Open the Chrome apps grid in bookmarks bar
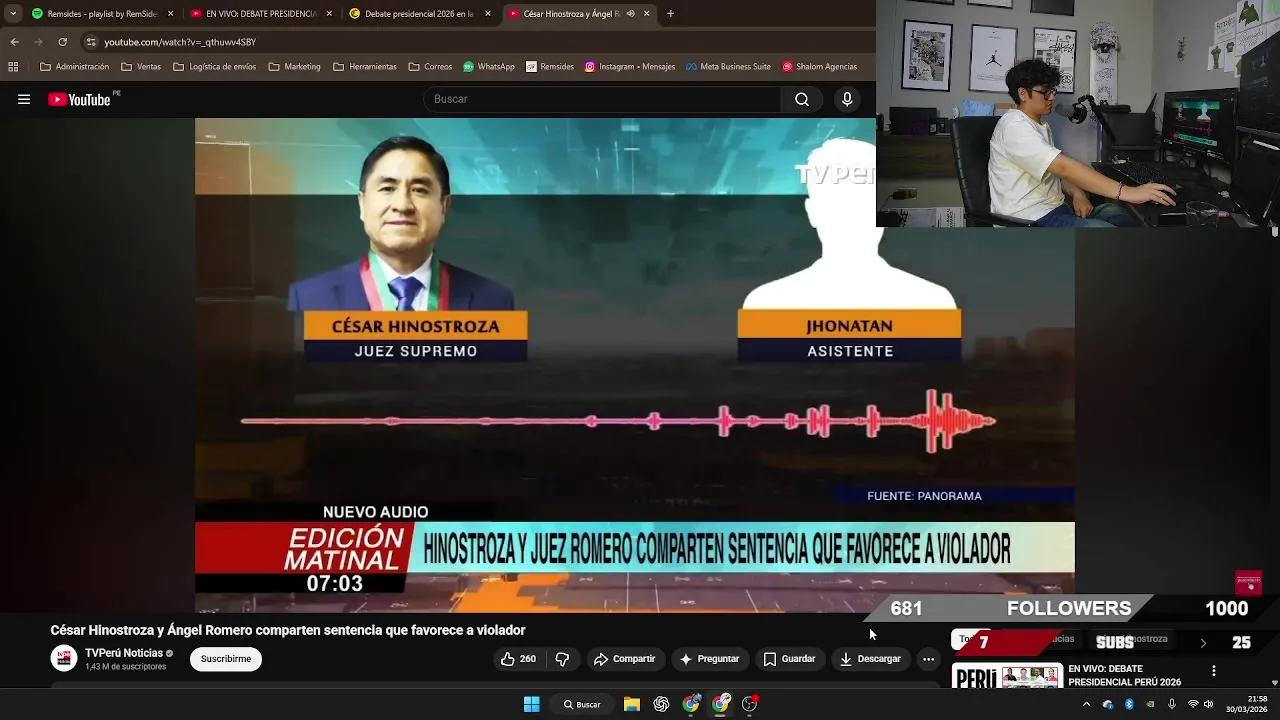Viewport: 1280px width, 720px height. point(13,67)
